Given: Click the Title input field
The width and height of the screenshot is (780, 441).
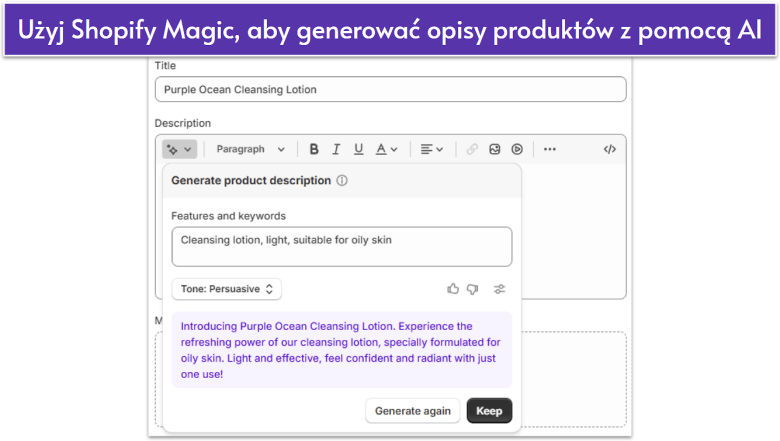Looking at the screenshot, I should tap(390, 89).
